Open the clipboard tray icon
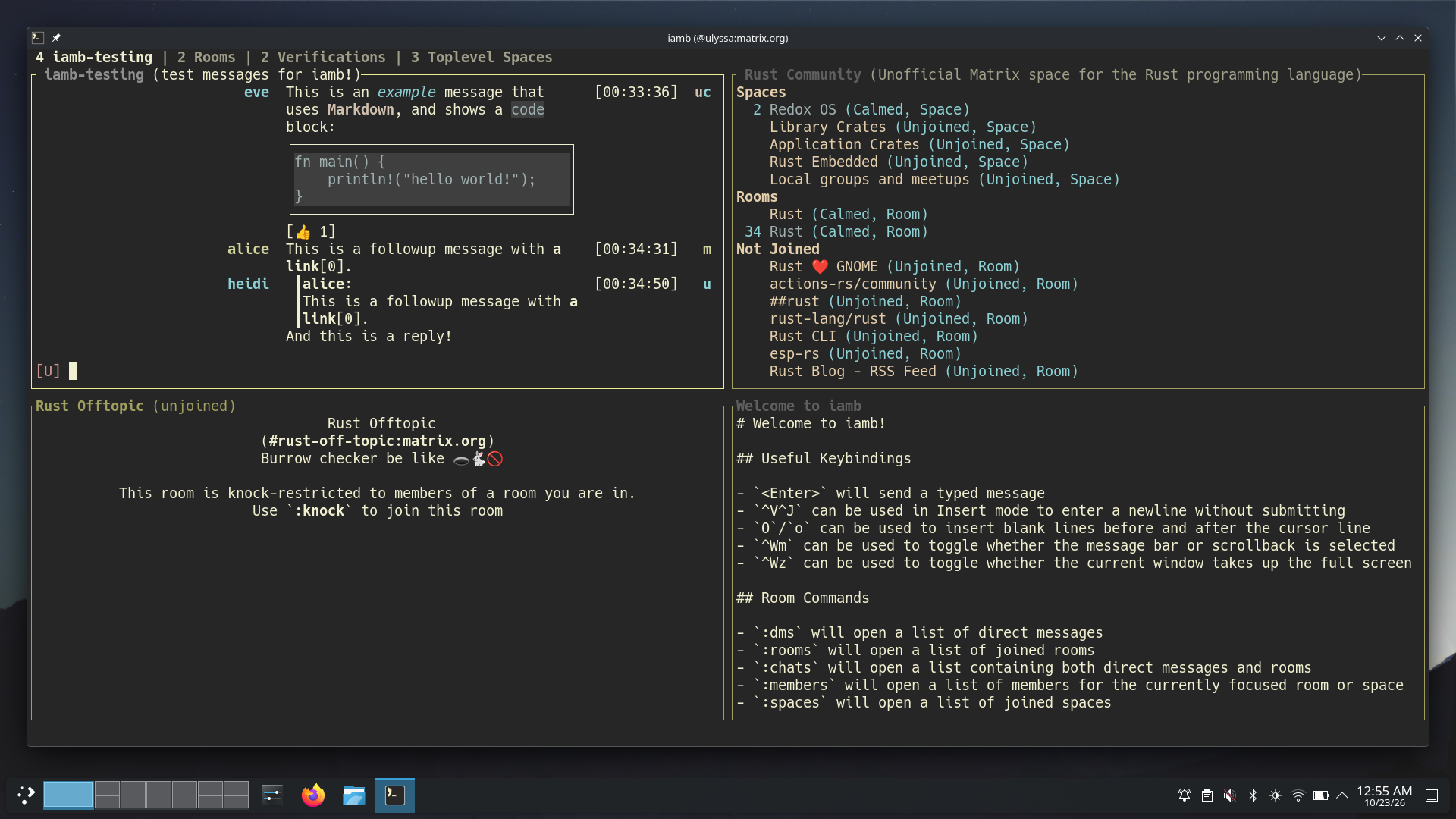Viewport: 1456px width, 819px height. click(x=1207, y=795)
